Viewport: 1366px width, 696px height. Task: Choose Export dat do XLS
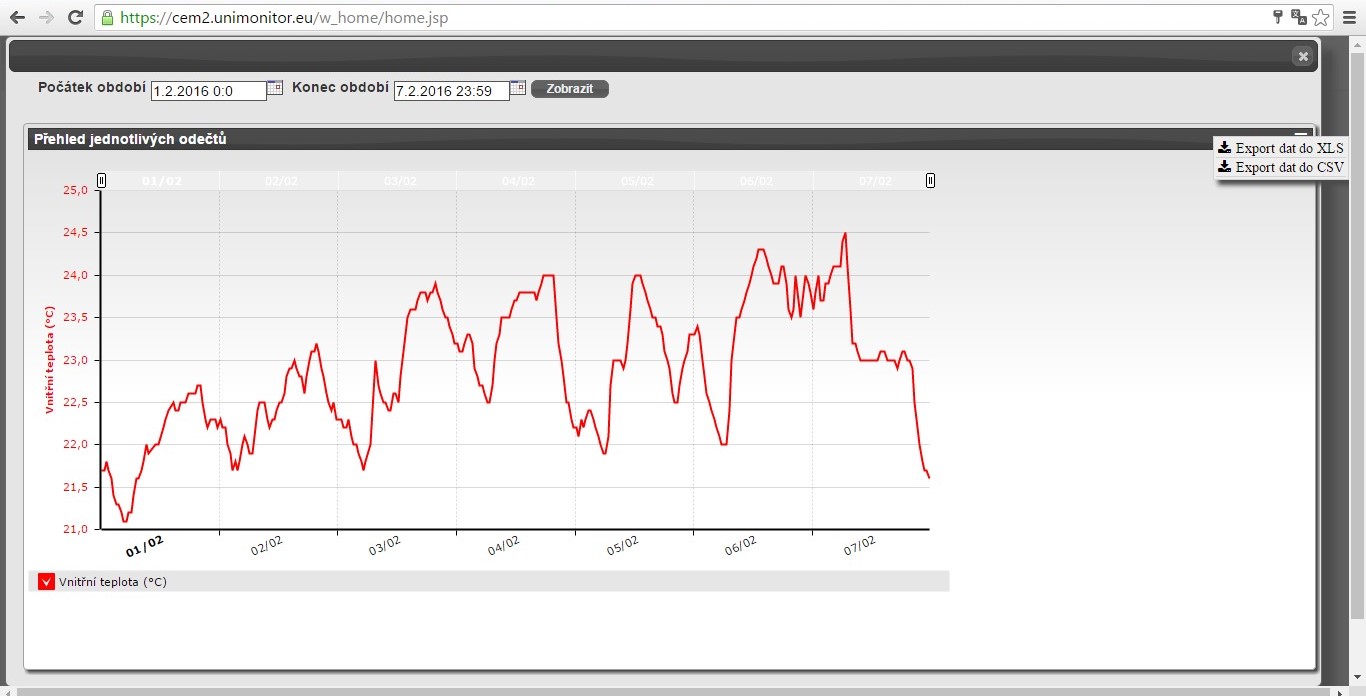(1281, 148)
